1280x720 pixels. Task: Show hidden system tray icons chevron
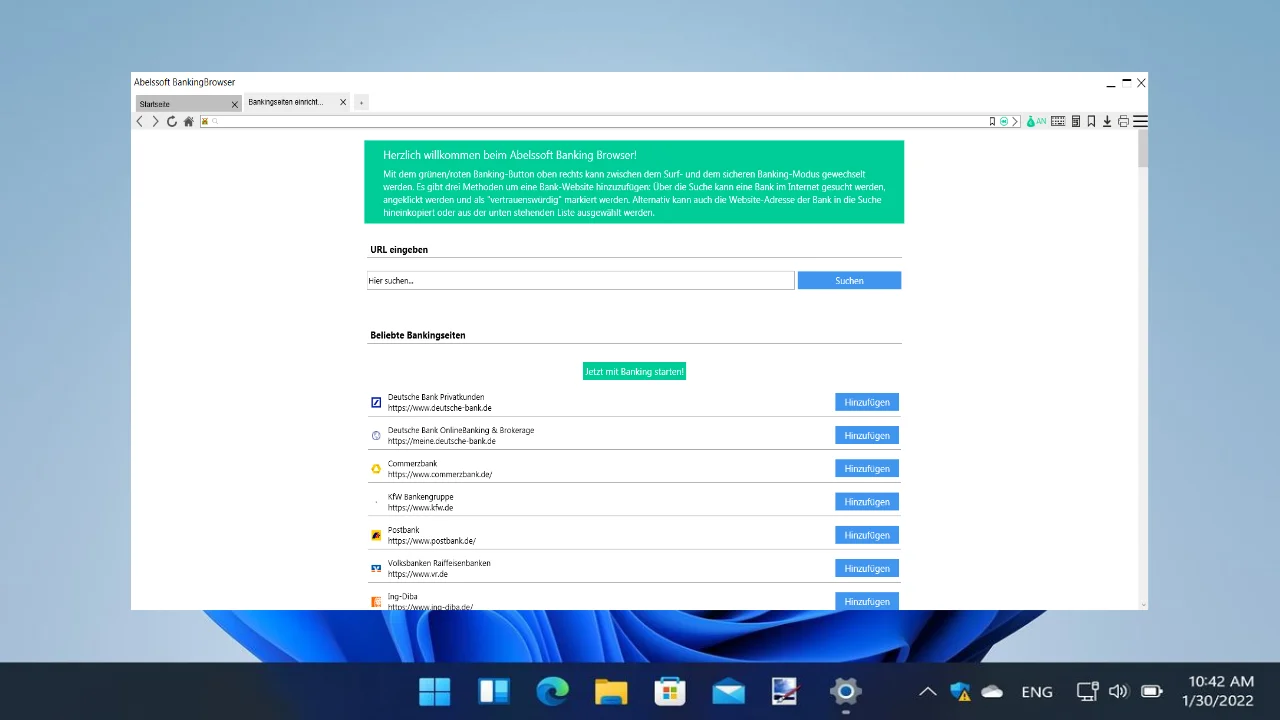[x=928, y=691]
